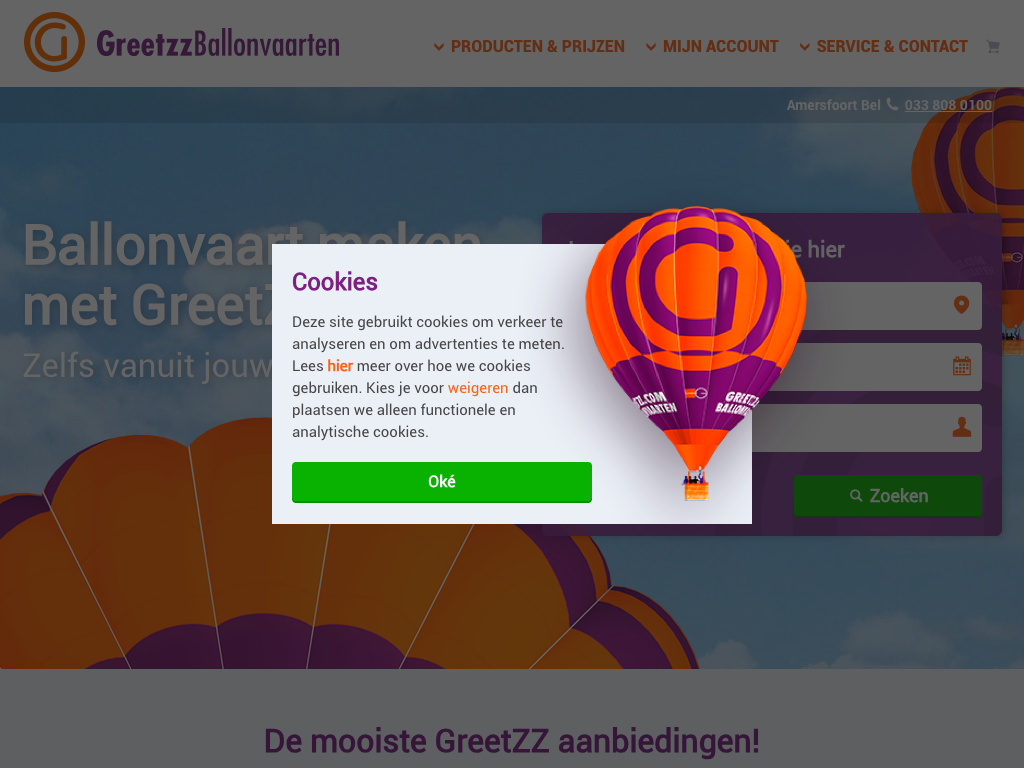Click the phone icon beside Amersfoort Bel
1024x768 pixels.
(x=892, y=104)
